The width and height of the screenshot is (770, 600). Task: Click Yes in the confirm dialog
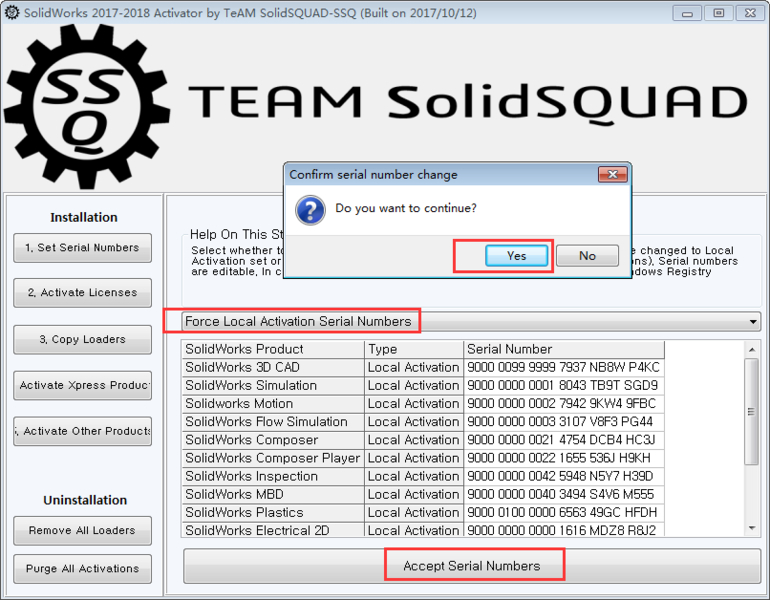tap(516, 256)
